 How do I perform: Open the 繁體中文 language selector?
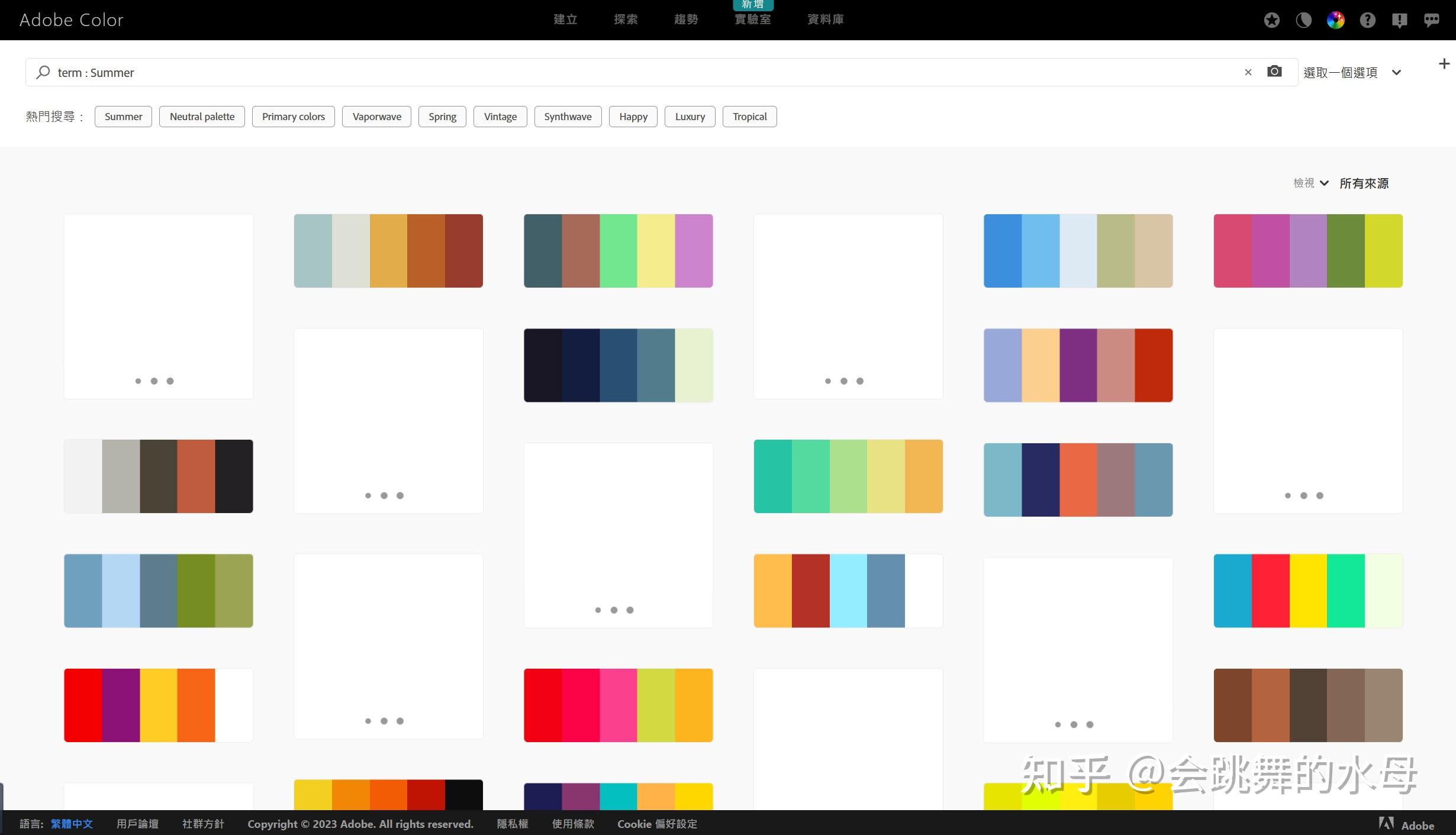pyautogui.click(x=72, y=824)
